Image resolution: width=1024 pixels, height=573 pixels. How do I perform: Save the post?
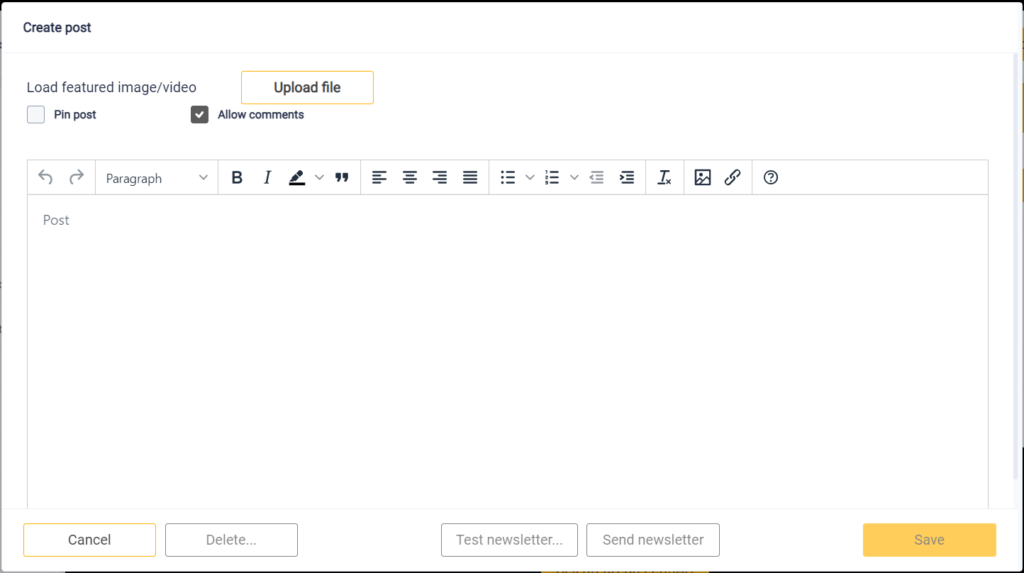coord(929,540)
